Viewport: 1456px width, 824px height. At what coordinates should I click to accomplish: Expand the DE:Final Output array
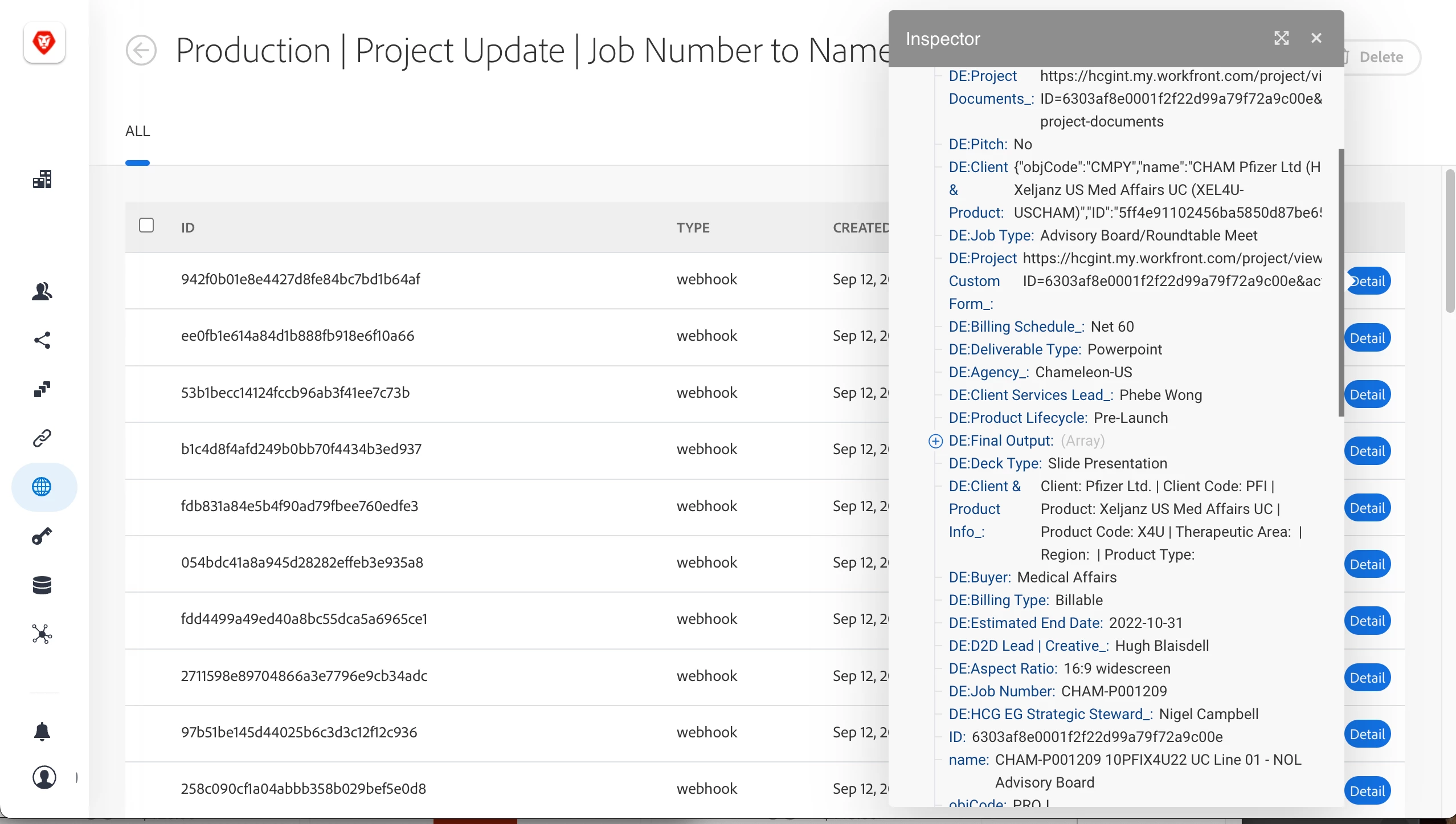pos(935,441)
